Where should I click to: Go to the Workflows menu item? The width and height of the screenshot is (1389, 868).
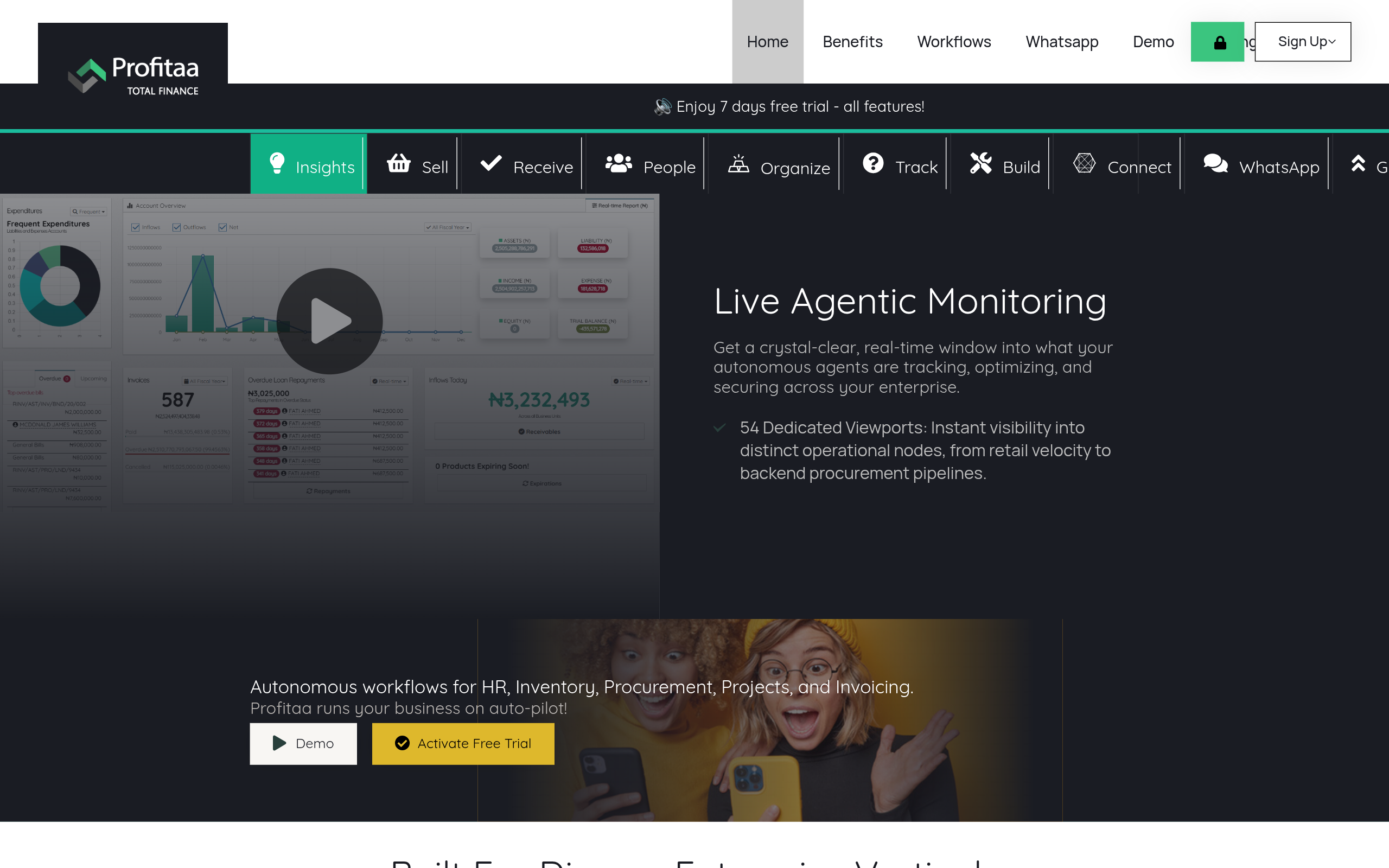[954, 42]
